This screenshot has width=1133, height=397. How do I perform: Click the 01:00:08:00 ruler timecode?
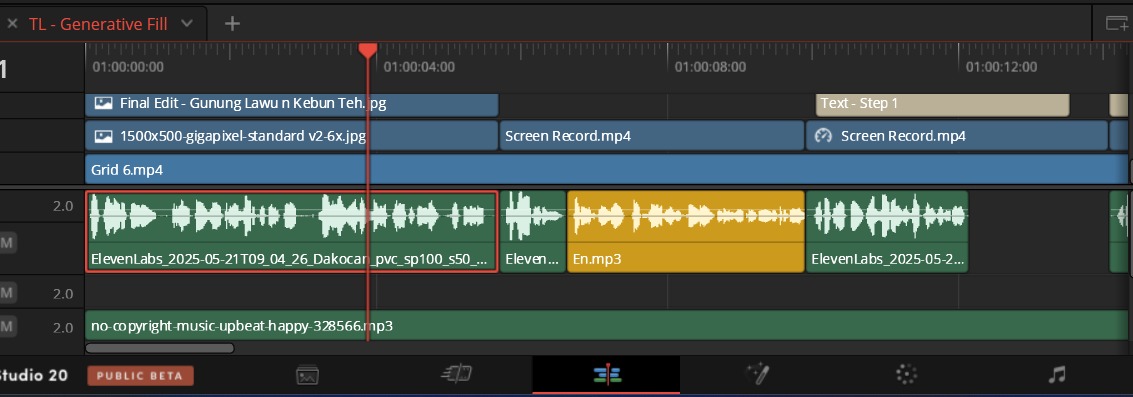click(x=710, y=67)
